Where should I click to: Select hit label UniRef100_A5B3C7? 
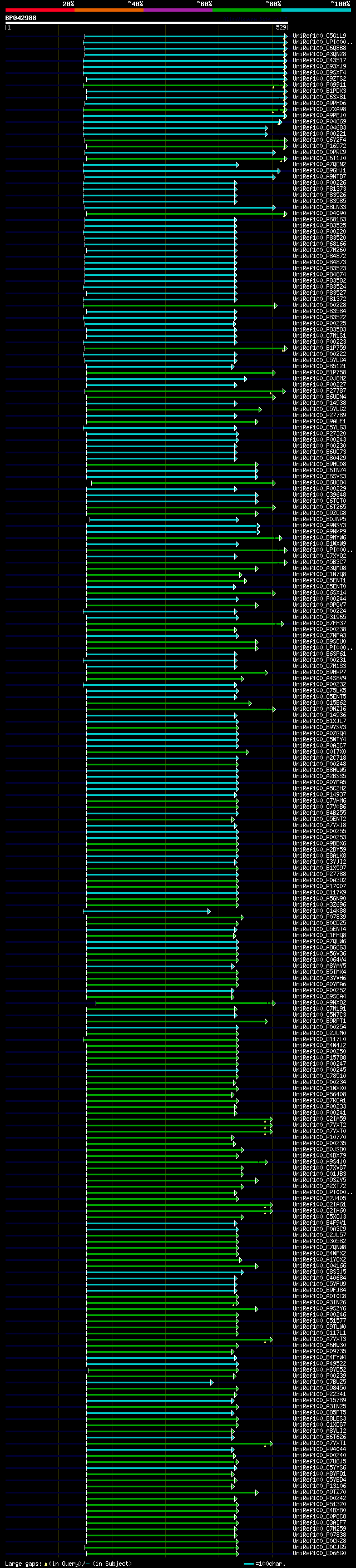[x=319, y=562]
